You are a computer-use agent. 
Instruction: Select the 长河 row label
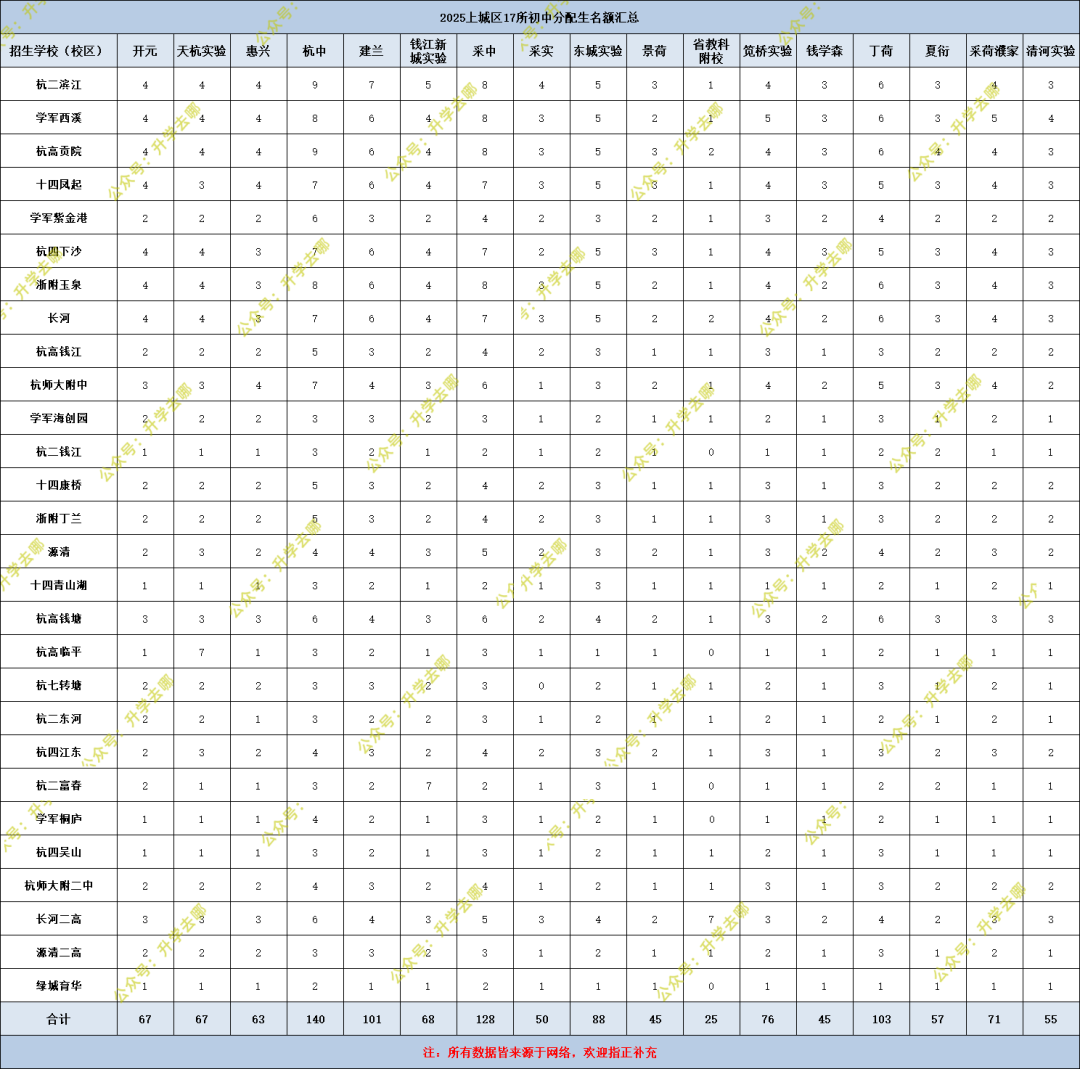(x=59, y=318)
